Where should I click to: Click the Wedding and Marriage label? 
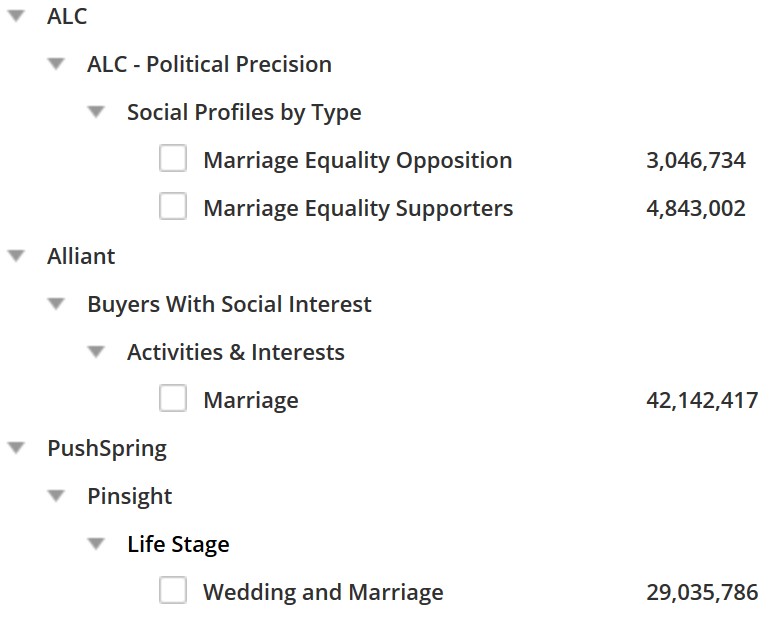[323, 592]
